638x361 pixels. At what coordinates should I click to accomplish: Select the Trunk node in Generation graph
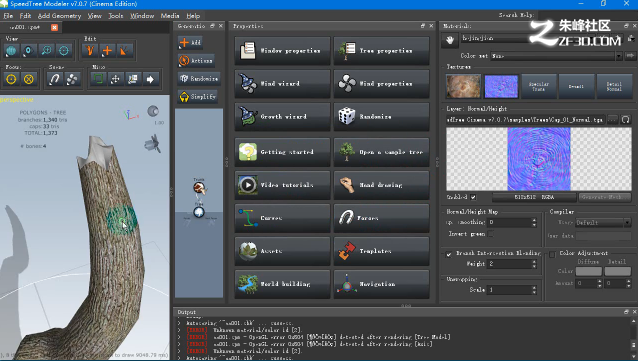coord(199,188)
